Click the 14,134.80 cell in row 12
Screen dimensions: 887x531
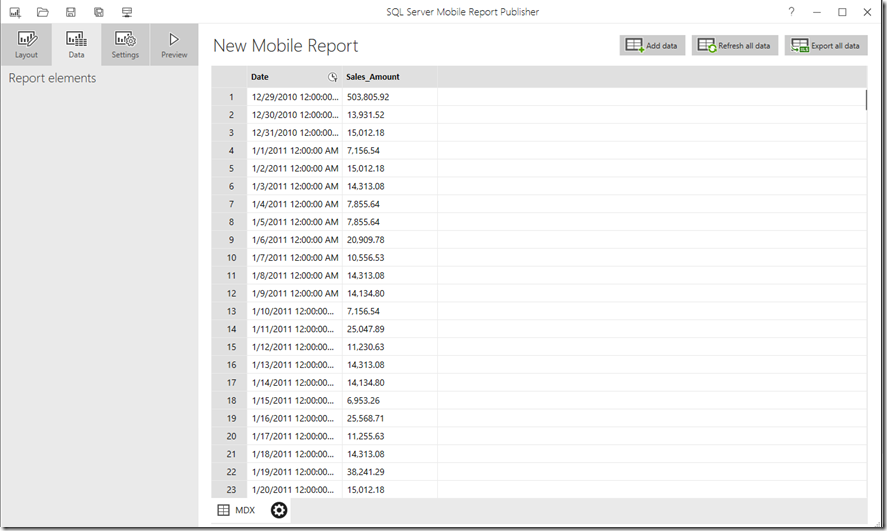coord(389,293)
